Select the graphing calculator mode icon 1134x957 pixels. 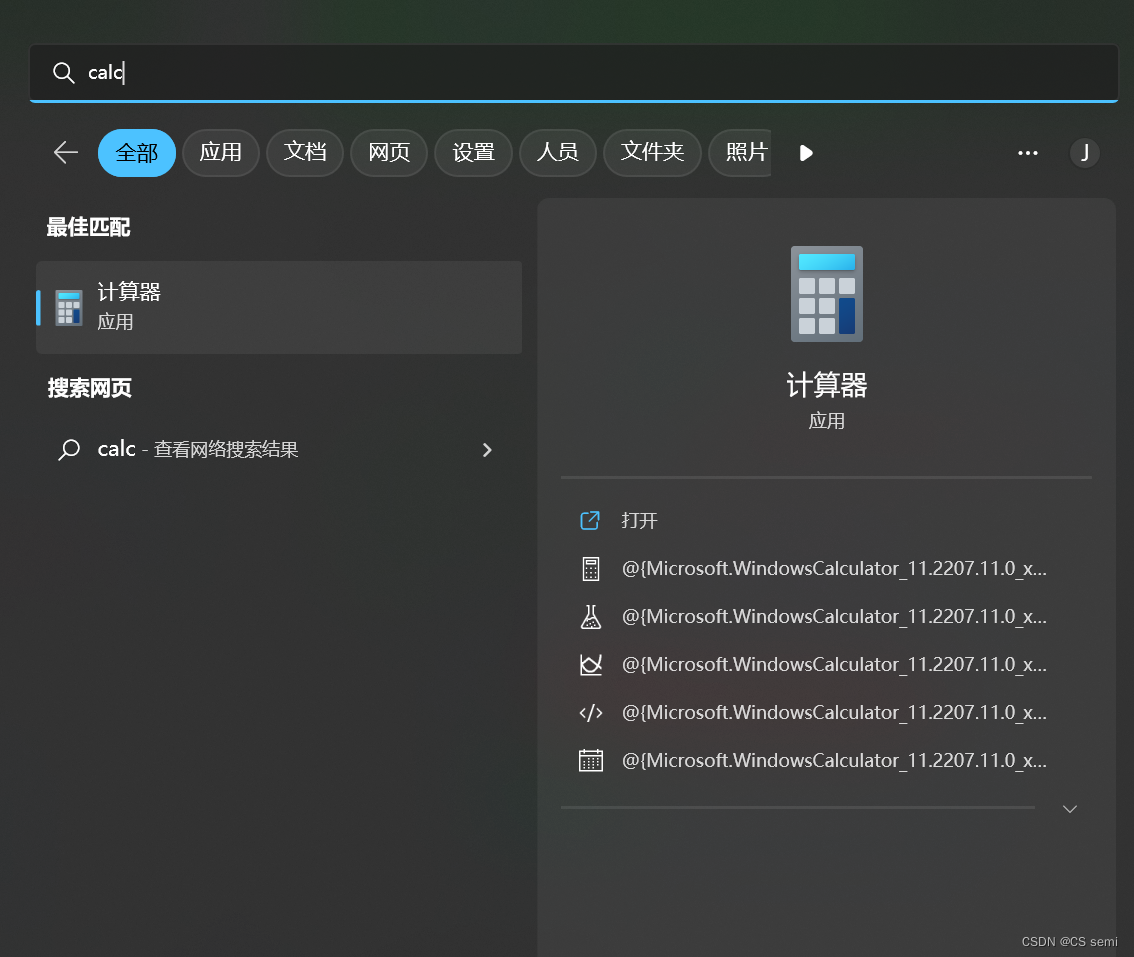point(591,663)
